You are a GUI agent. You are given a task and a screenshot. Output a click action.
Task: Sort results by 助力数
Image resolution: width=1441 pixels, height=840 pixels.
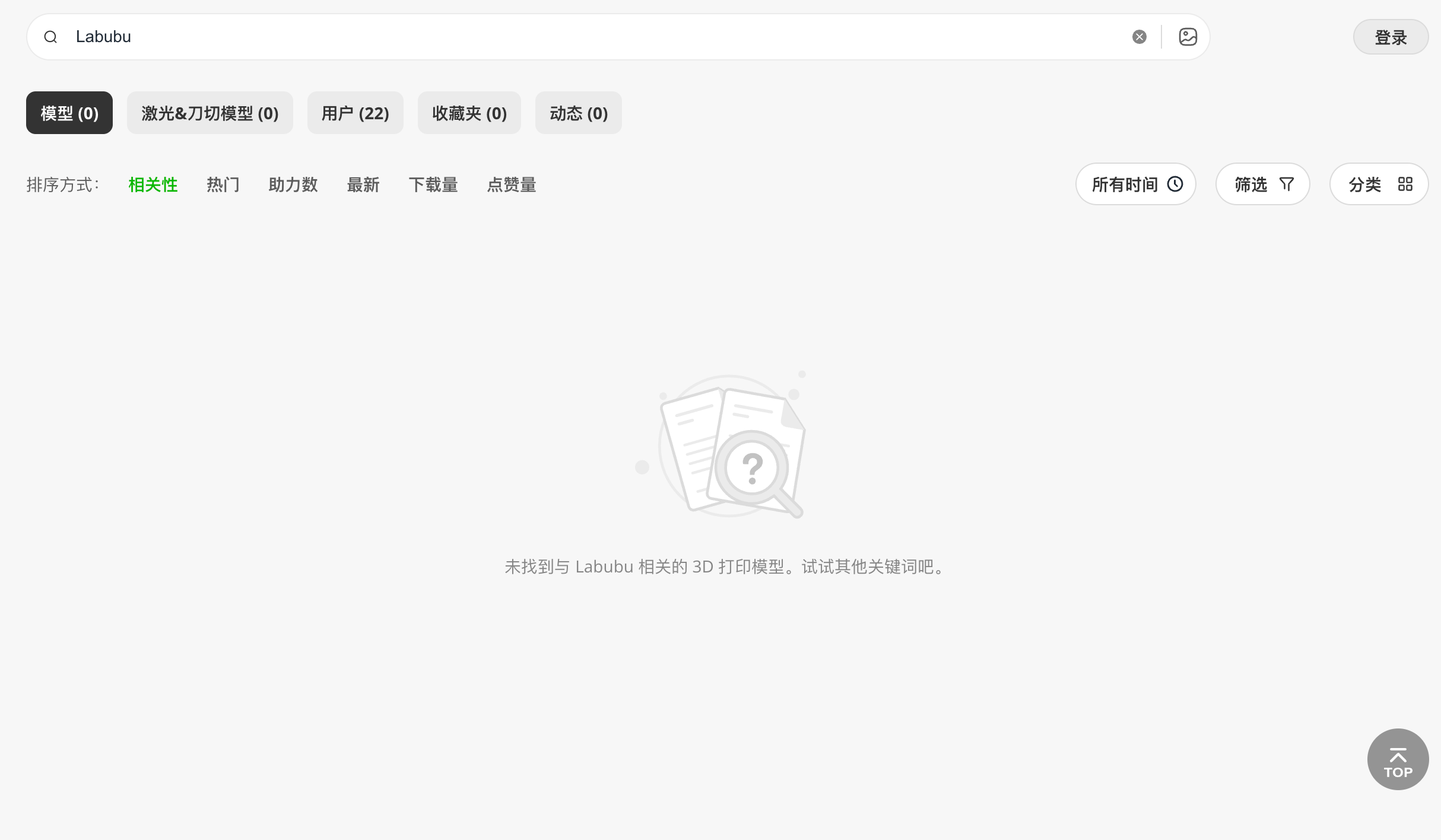[x=293, y=185]
